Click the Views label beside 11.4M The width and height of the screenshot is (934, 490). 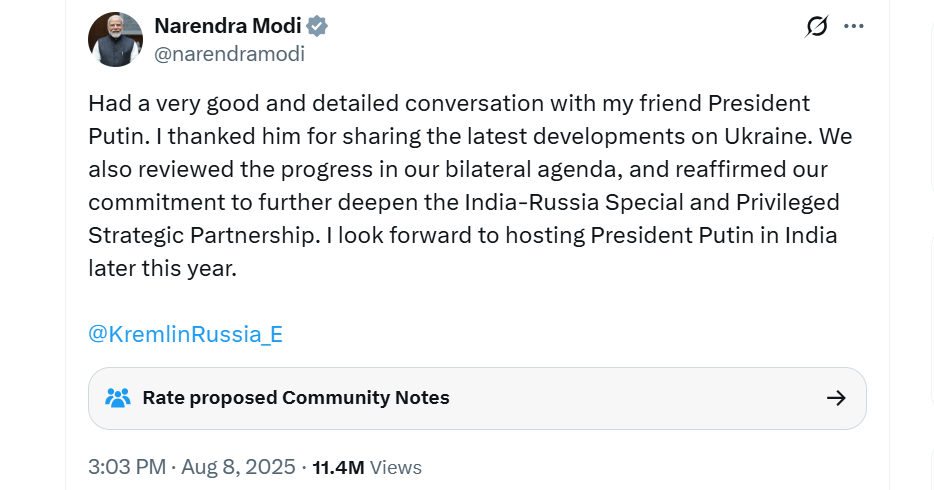[x=396, y=467]
